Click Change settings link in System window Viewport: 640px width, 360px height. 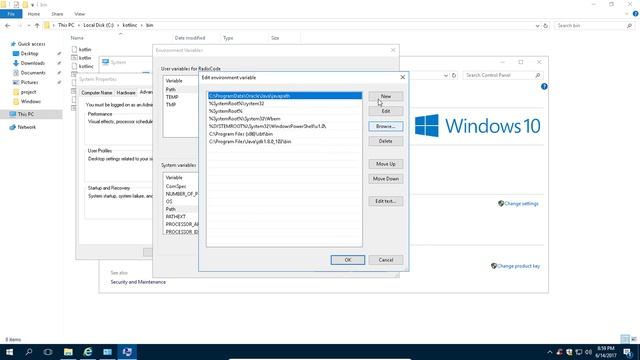pyautogui.click(x=521, y=204)
